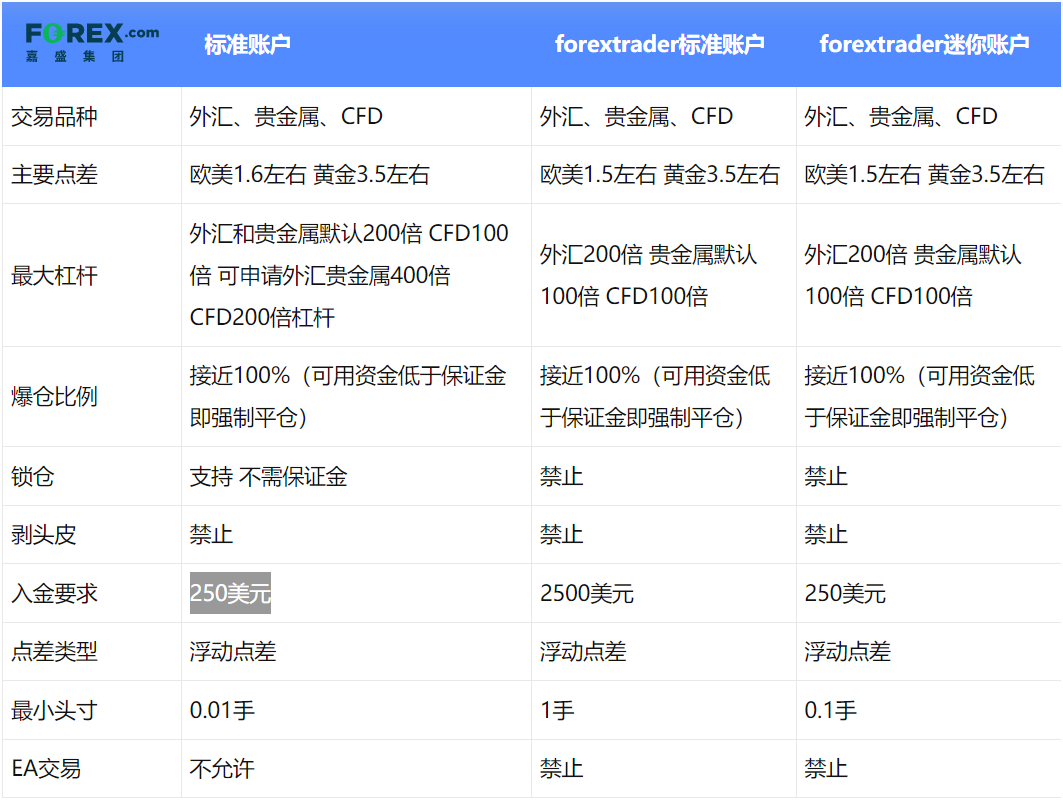Screen dimensions: 1063x807
Task: Click the 主要点差 row label
Action: (54, 175)
